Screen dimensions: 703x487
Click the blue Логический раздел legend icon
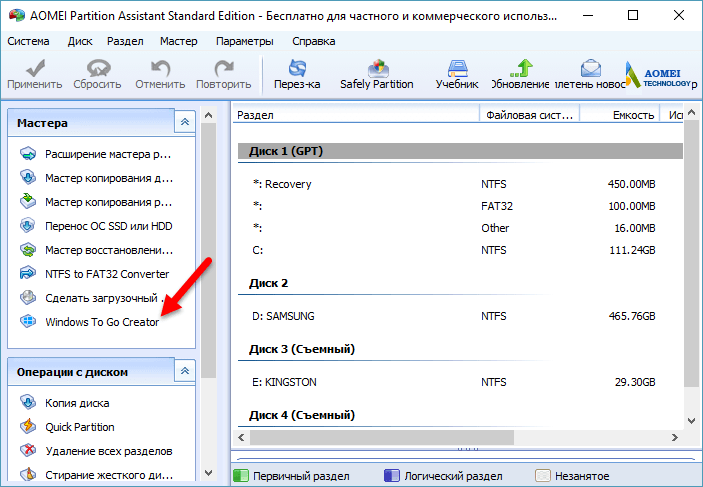click(392, 476)
